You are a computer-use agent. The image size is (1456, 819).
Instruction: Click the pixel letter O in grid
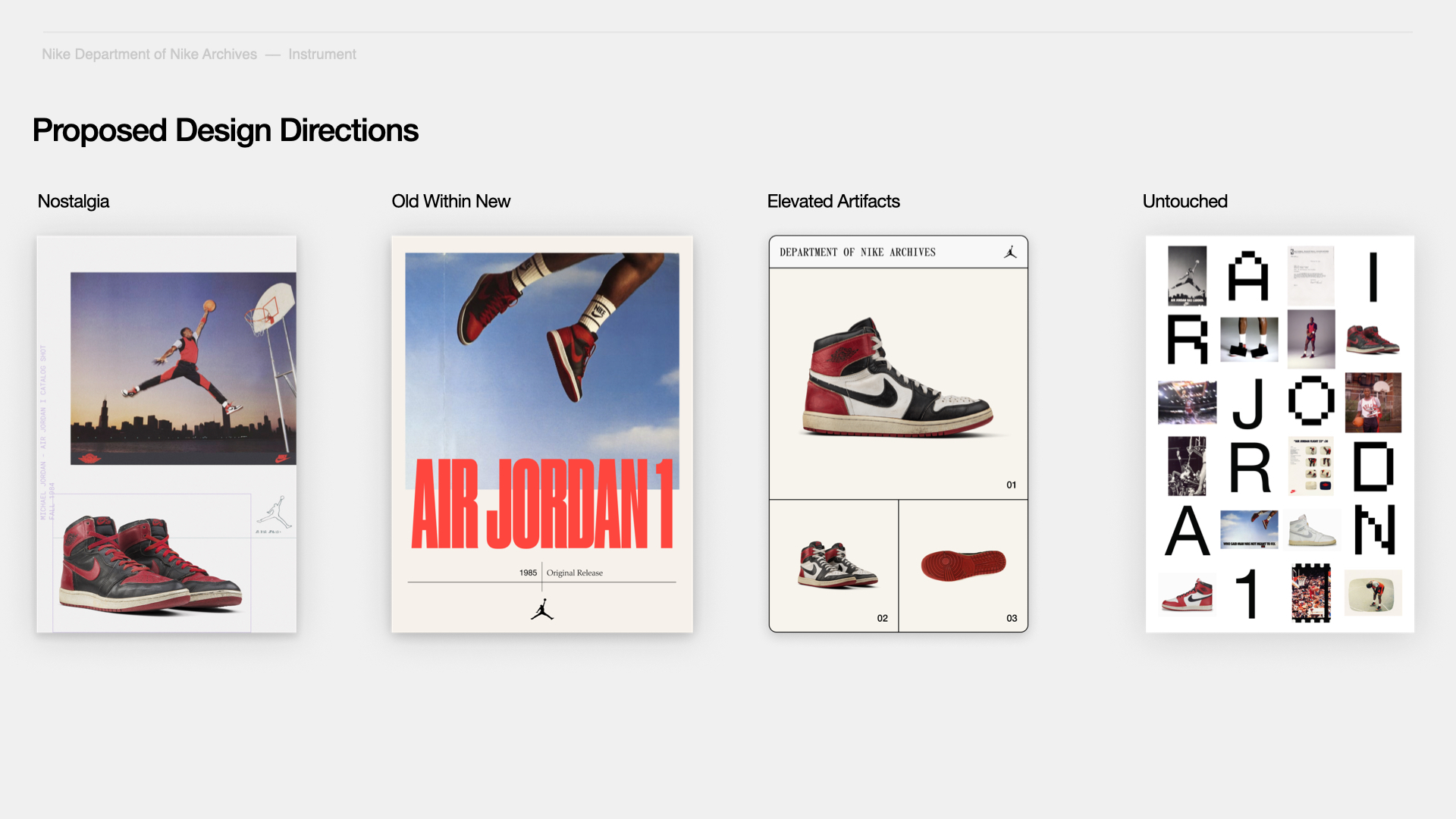[1312, 400]
